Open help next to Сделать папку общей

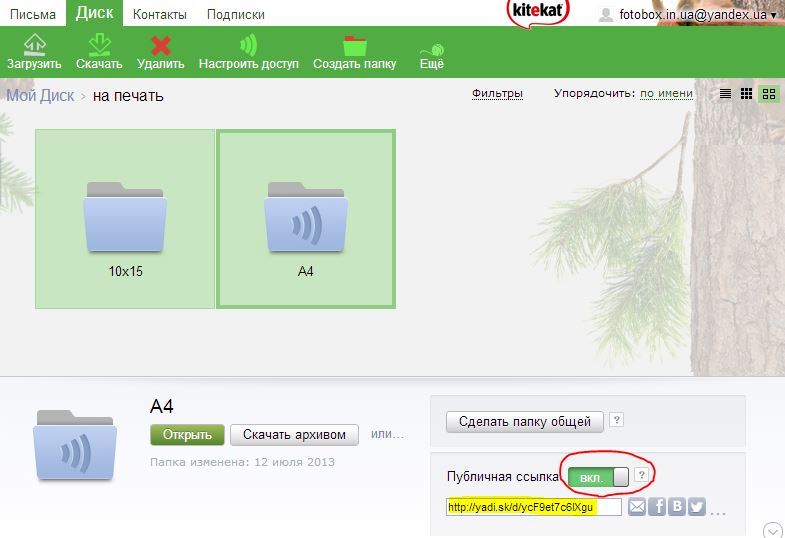tap(617, 420)
